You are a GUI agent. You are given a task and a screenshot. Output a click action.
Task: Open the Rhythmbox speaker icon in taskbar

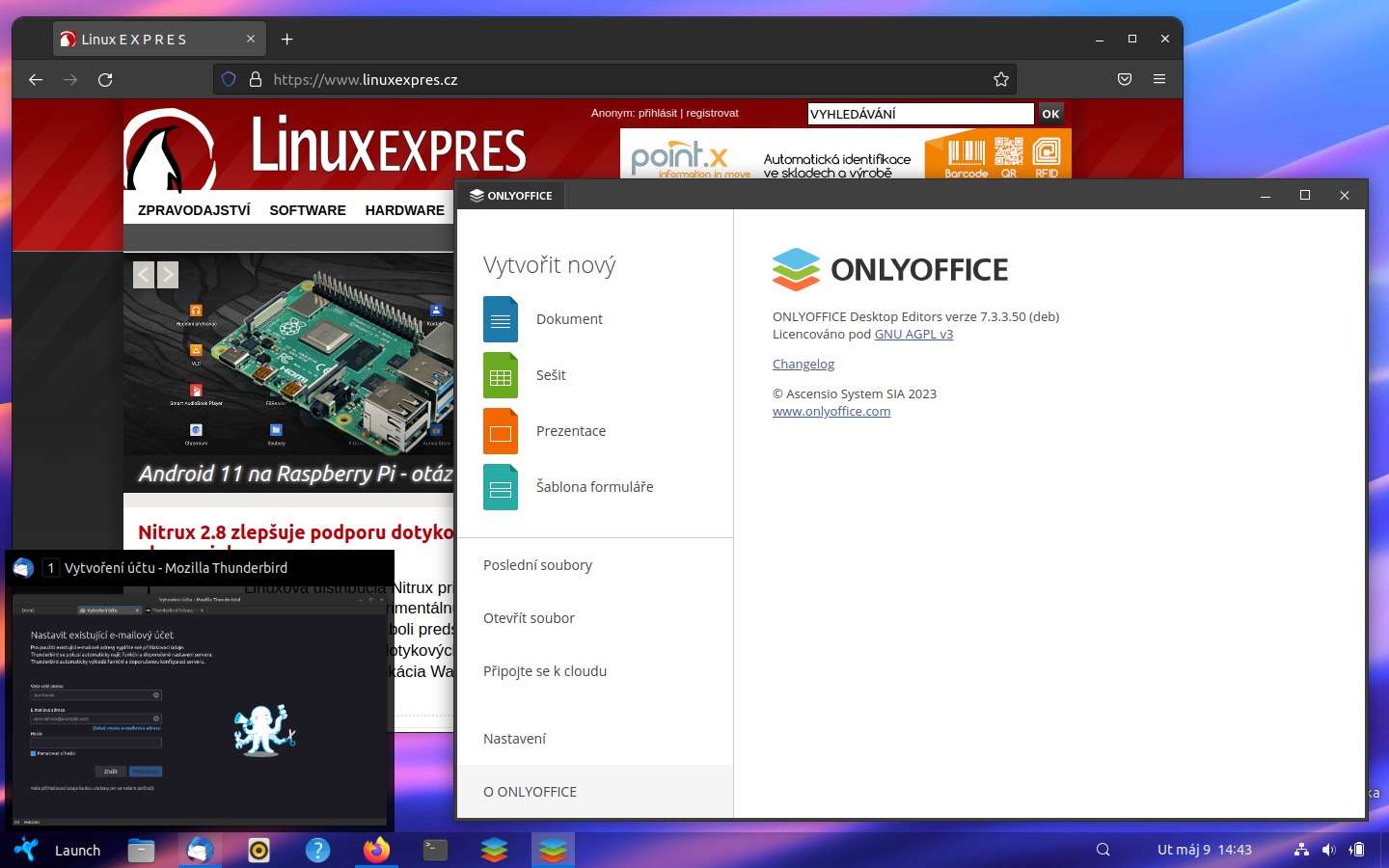pyautogui.click(x=259, y=850)
